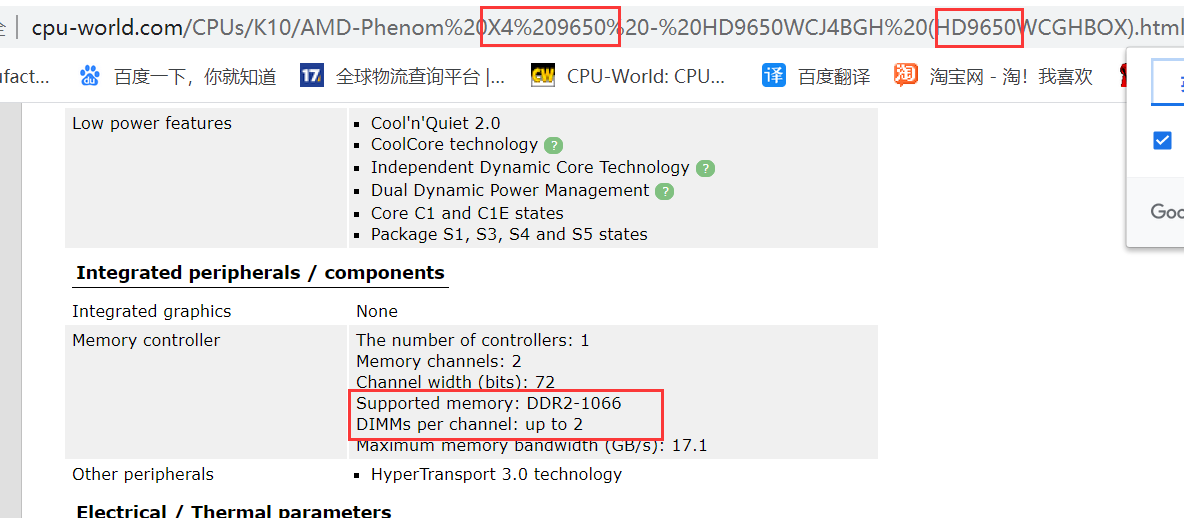
Task: Click the orange 淘 Taobao bookmark icon
Action: [x=906, y=75]
